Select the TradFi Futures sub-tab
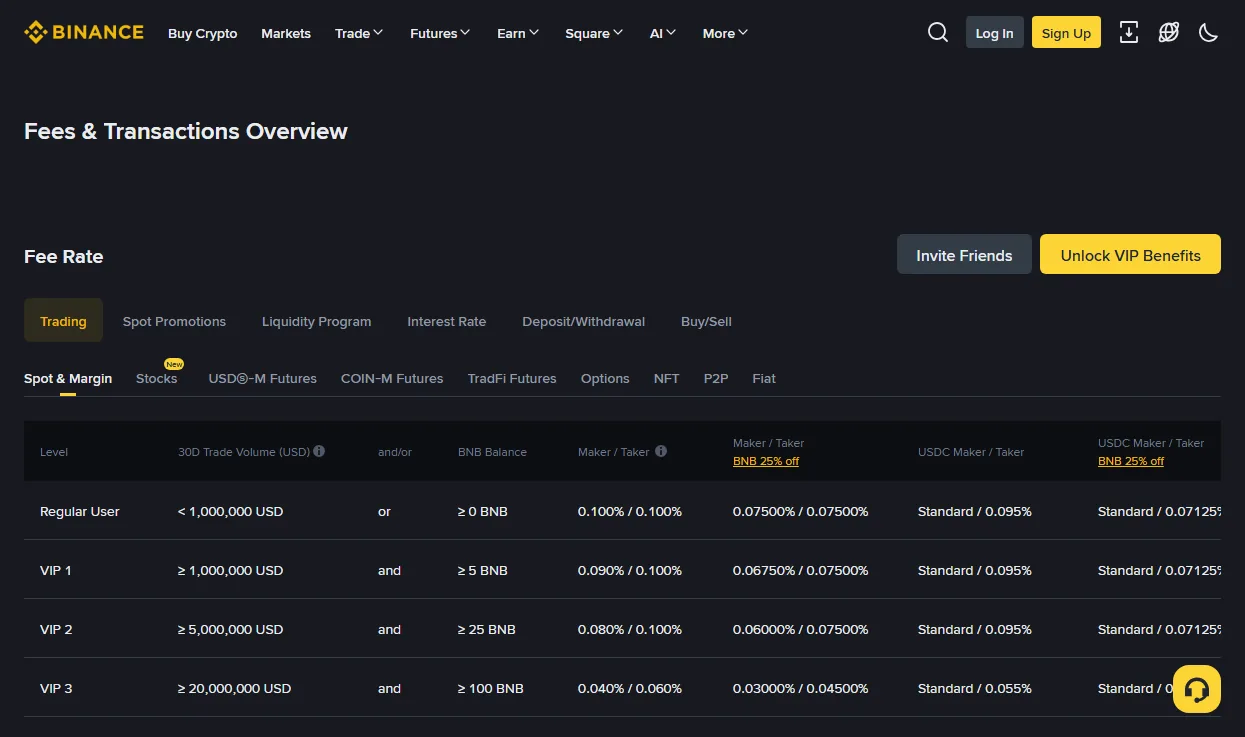Viewport: 1245px width, 737px height. click(512, 378)
